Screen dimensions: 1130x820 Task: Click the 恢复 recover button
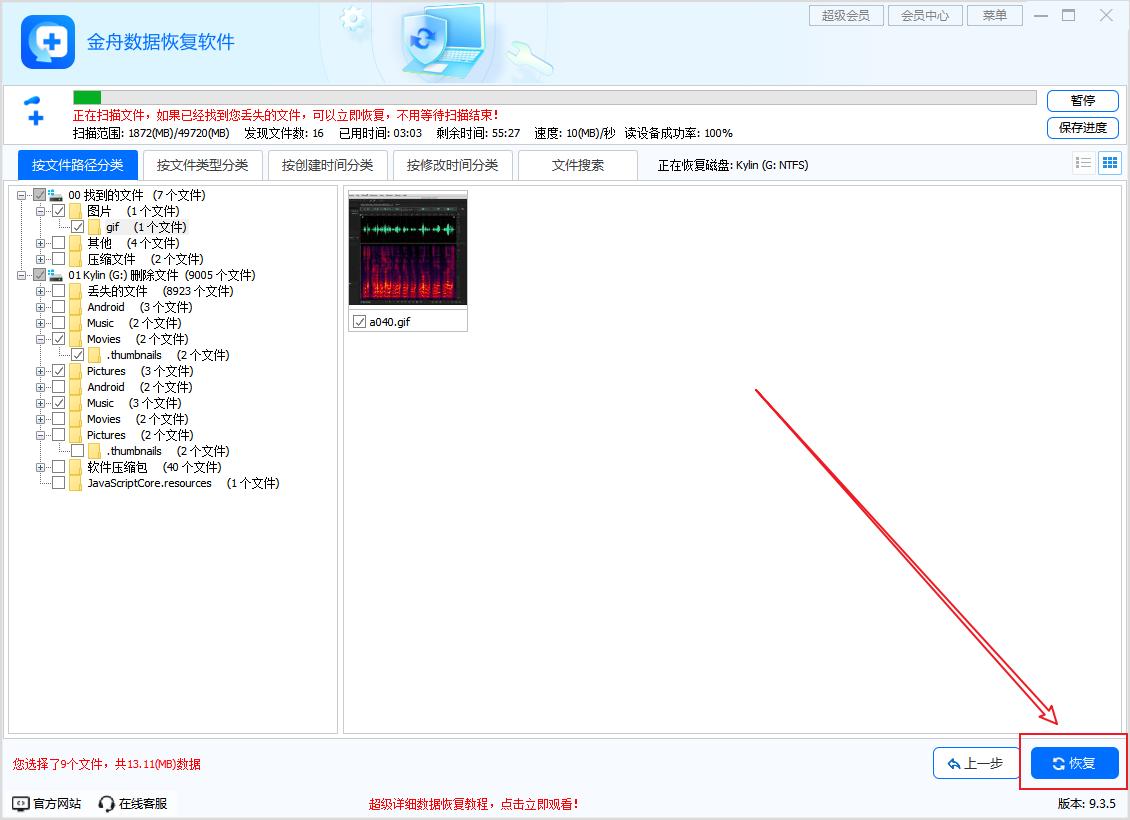[x=1074, y=763]
